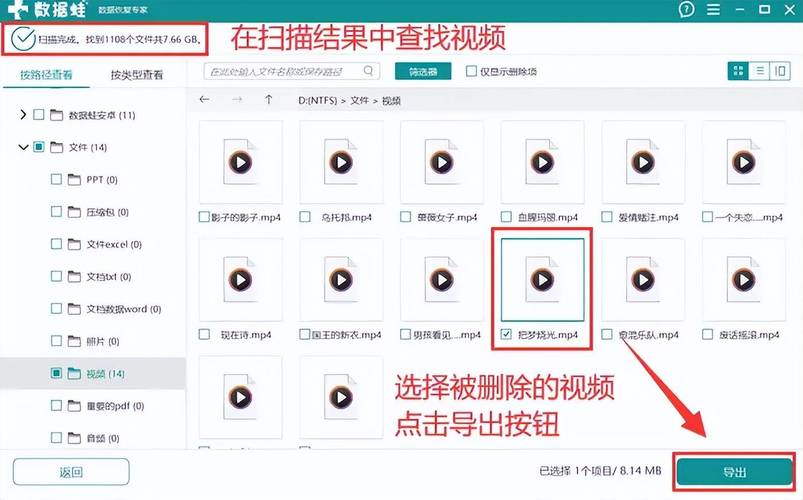Click the scan result summary text
The width and height of the screenshot is (803, 500).
pos(119,39)
